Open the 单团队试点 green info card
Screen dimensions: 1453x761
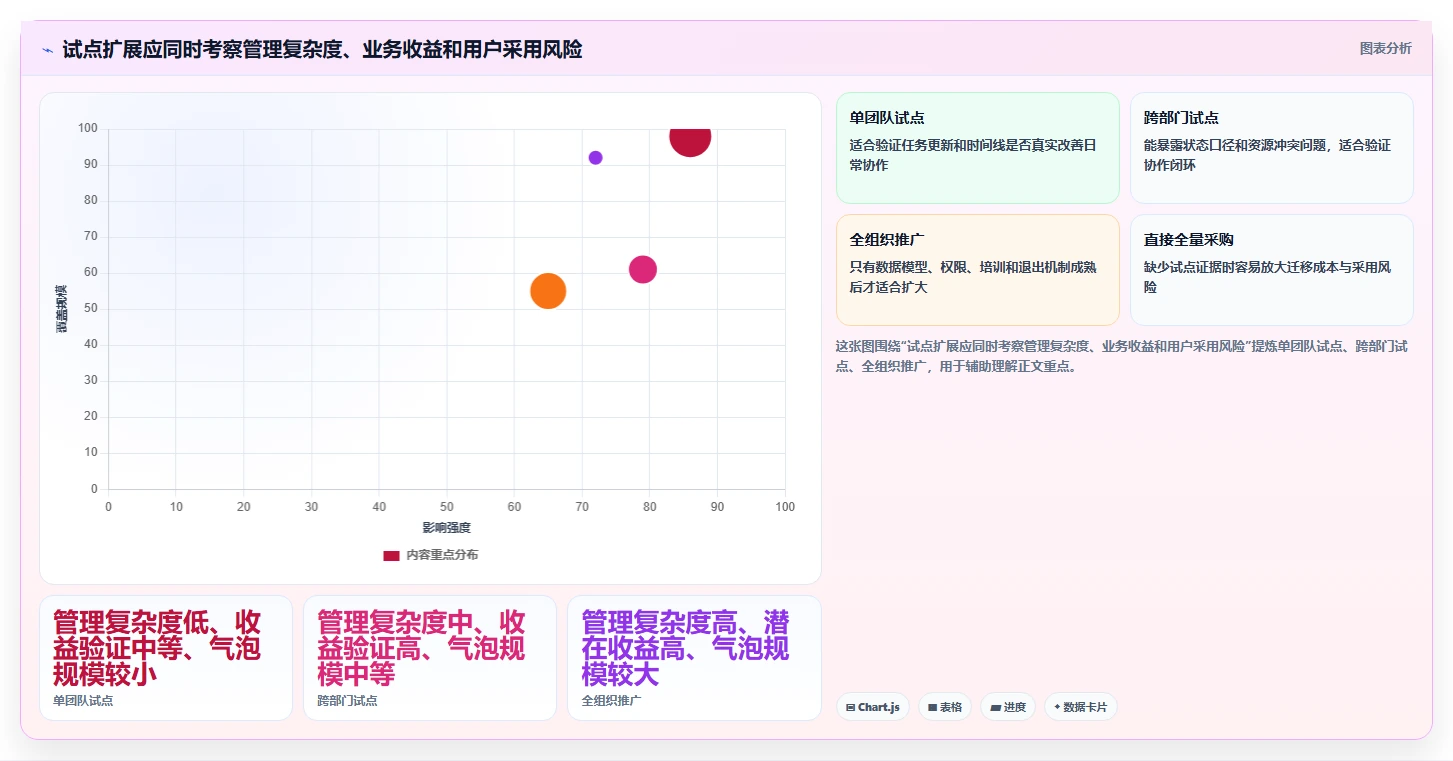(x=978, y=148)
